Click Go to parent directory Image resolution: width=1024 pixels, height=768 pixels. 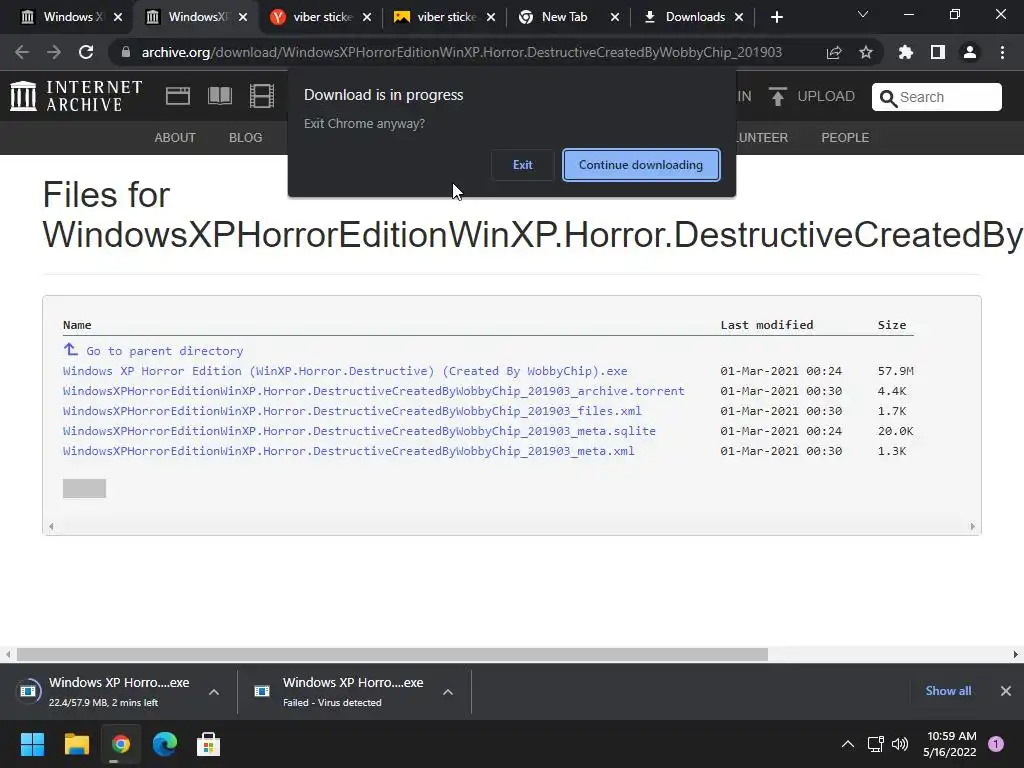coord(165,351)
